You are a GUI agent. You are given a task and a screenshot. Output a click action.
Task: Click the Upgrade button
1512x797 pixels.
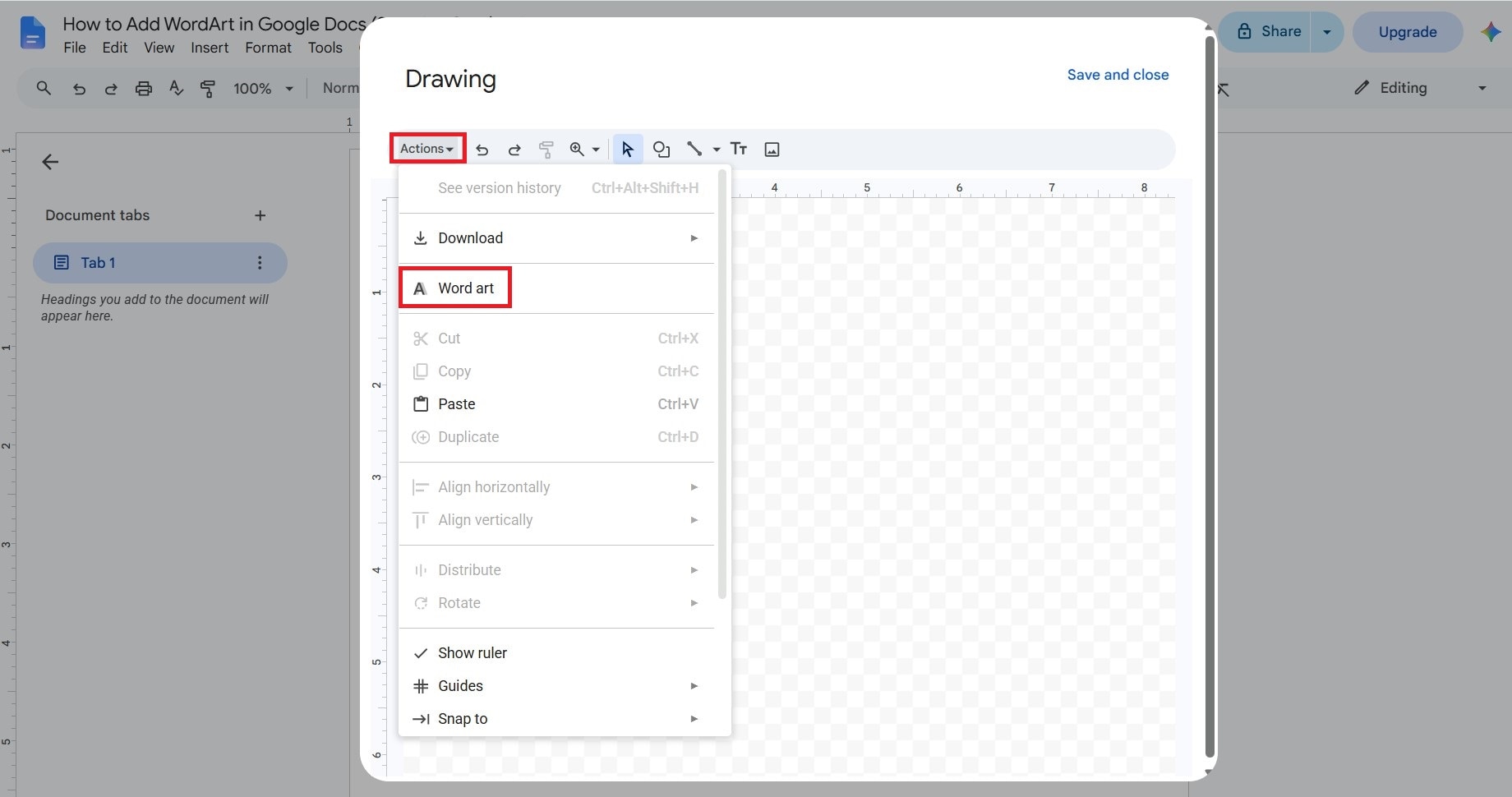pyautogui.click(x=1408, y=32)
